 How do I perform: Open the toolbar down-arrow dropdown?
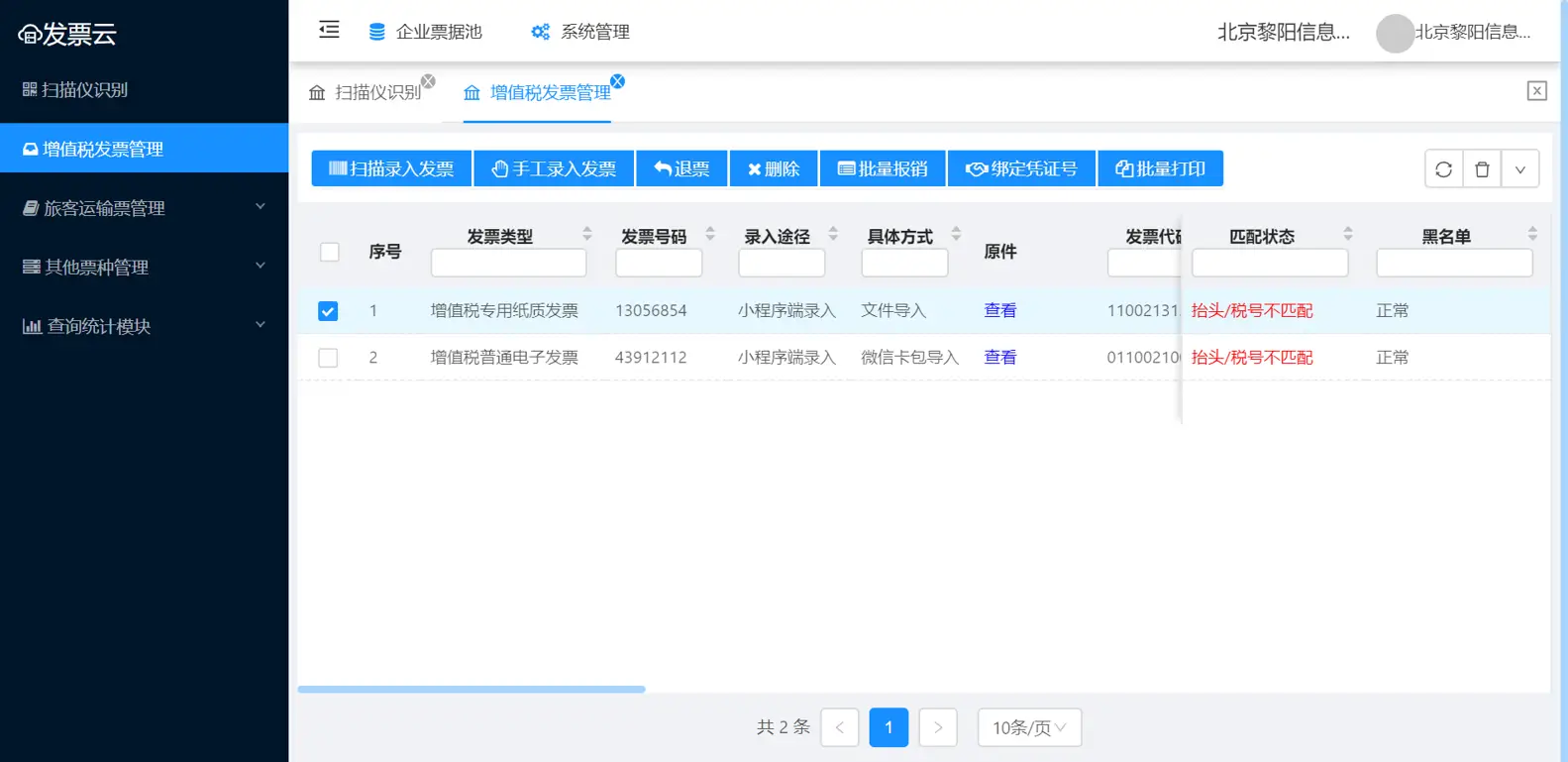pyautogui.click(x=1519, y=169)
